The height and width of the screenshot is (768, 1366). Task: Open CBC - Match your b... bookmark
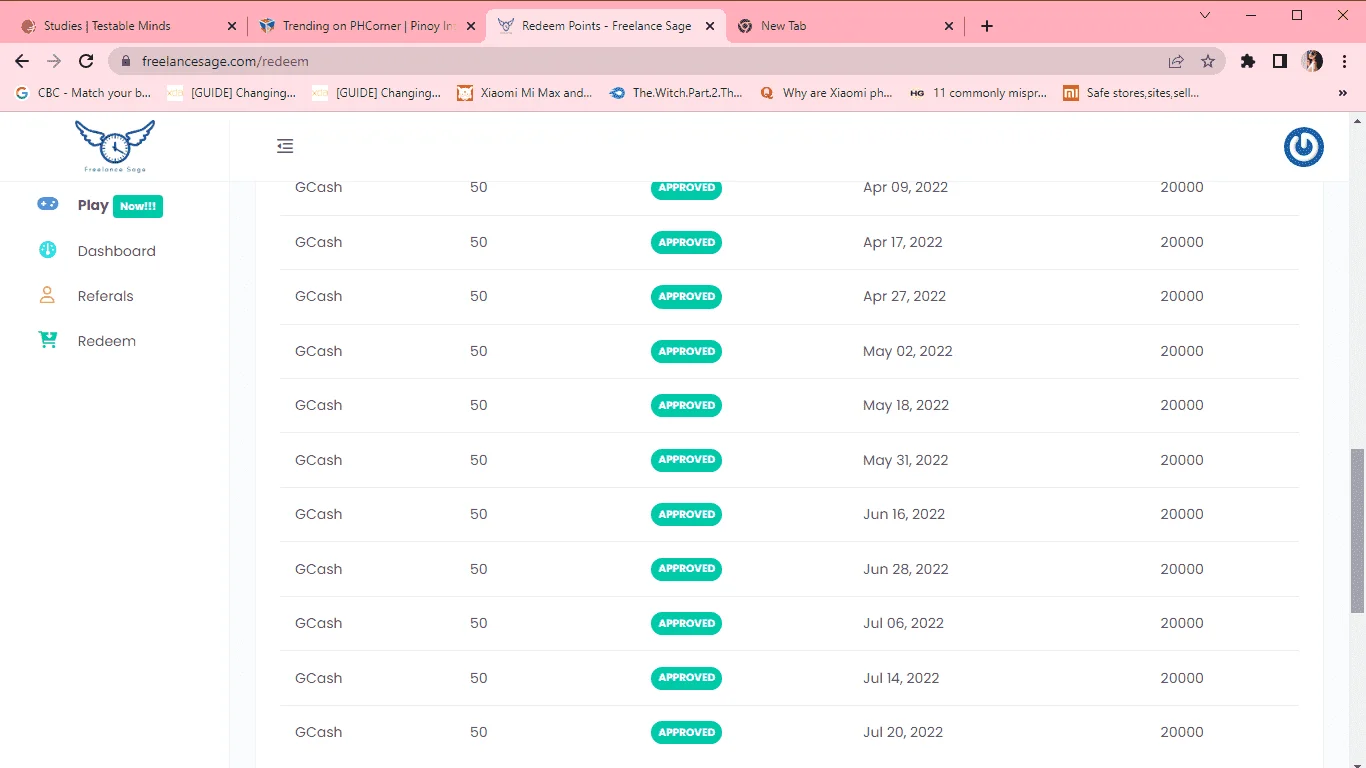tap(84, 93)
